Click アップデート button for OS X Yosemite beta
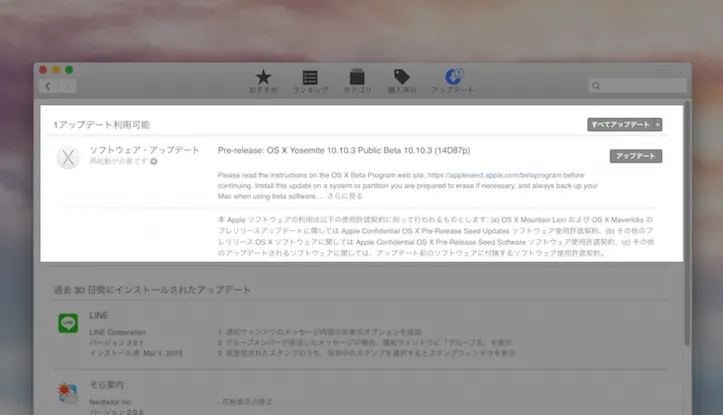Image resolution: width=723 pixels, height=415 pixels. (636, 156)
